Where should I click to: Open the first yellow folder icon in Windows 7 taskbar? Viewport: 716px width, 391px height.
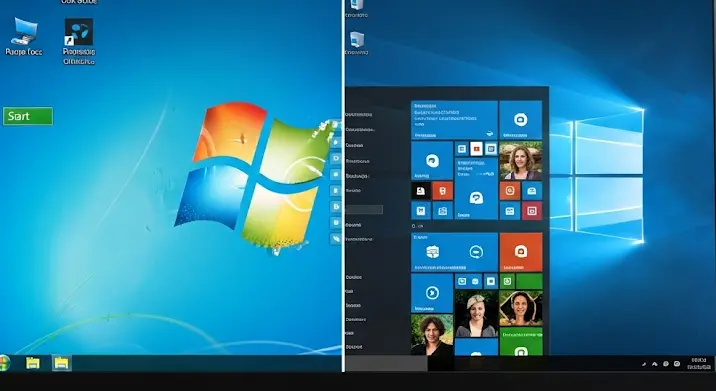tap(33, 363)
